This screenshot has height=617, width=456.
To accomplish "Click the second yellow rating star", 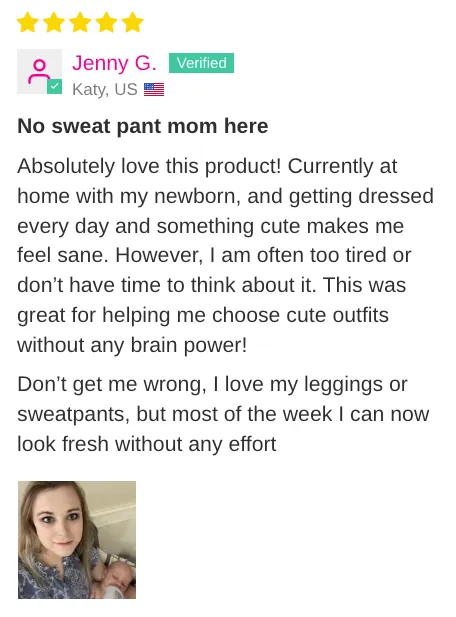I will 54,22.
